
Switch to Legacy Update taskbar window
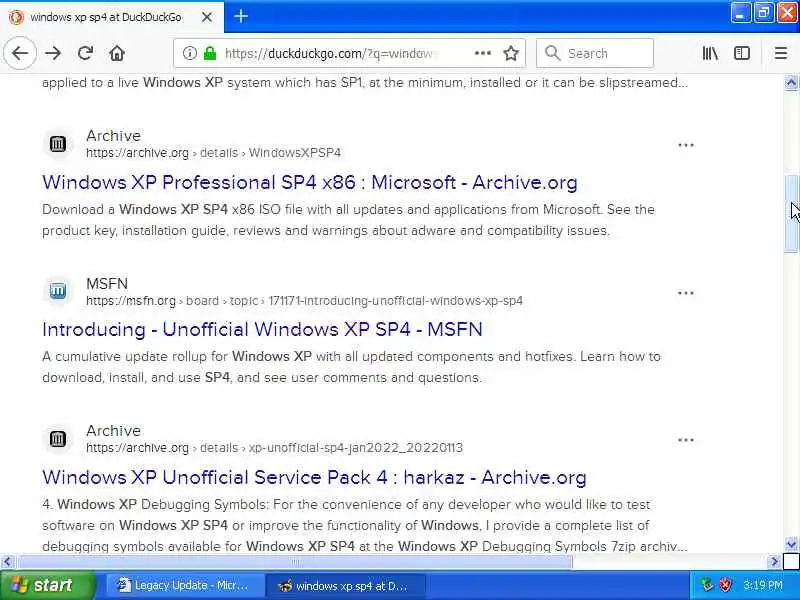click(x=184, y=585)
